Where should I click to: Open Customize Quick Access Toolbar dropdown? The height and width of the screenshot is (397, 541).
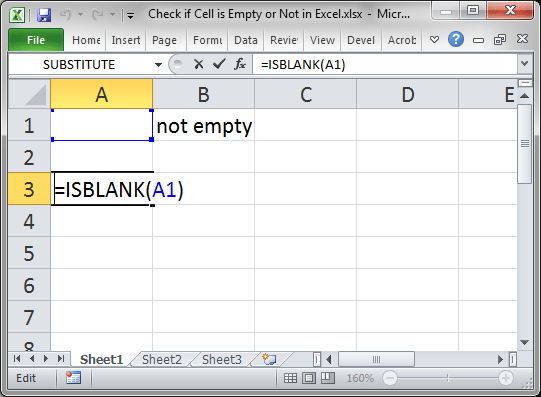coord(130,15)
